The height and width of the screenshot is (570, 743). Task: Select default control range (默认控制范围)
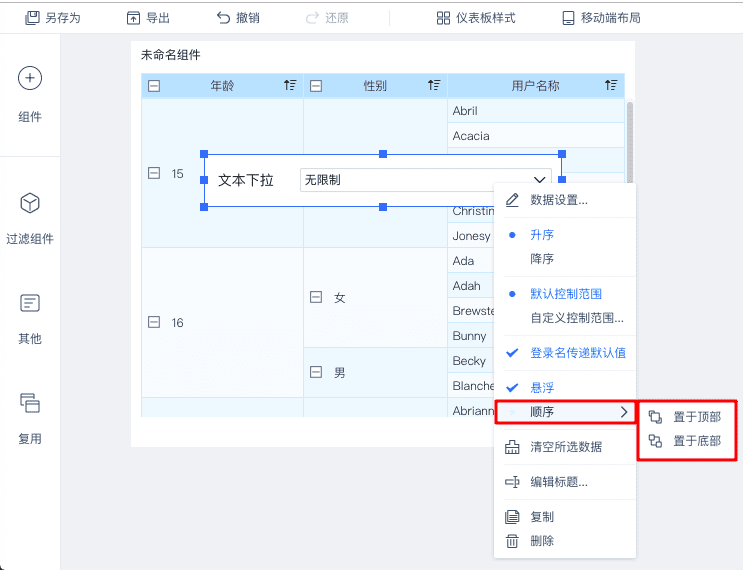565,294
